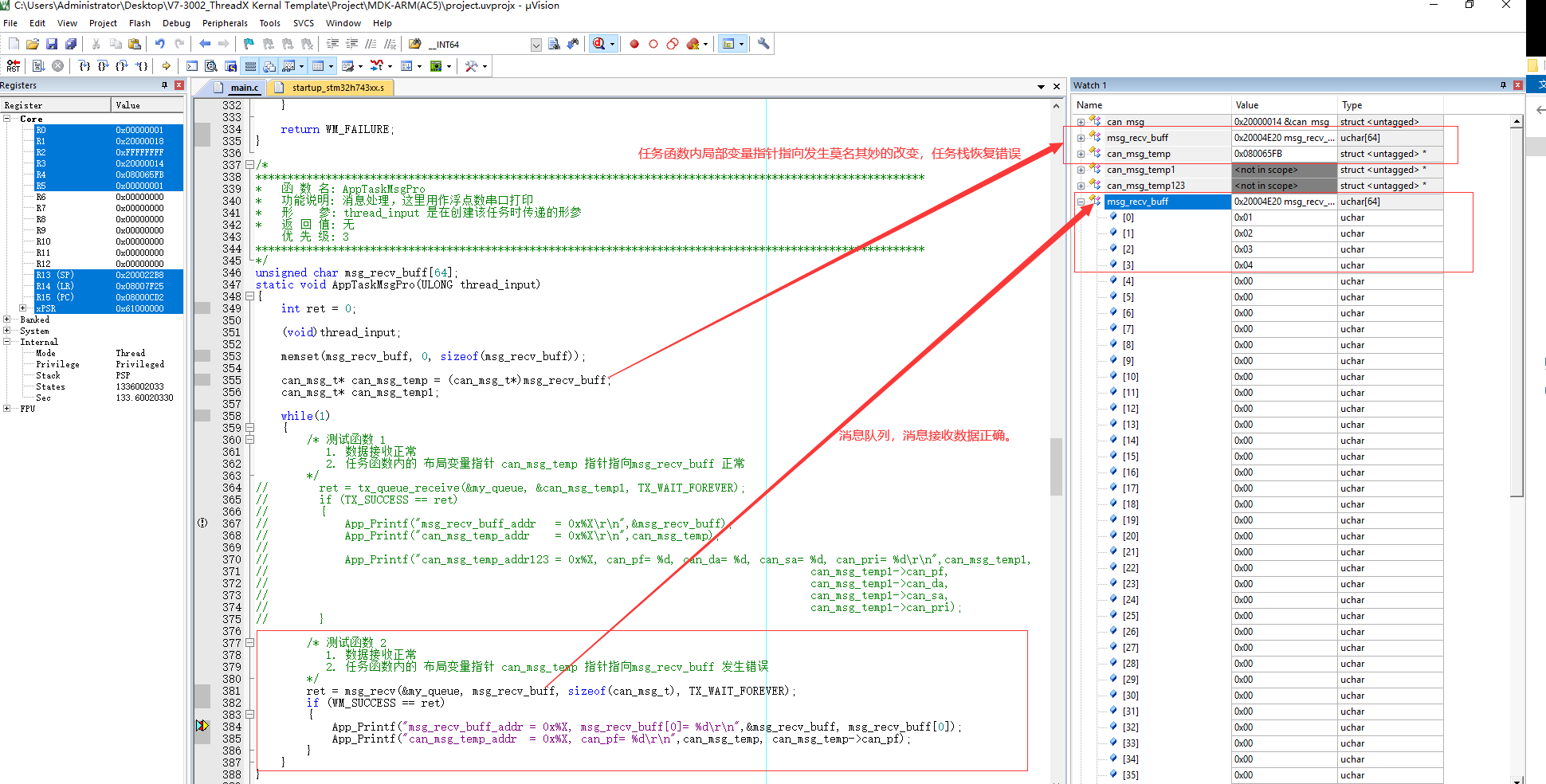Open the Memory windows dropdown arrow

[x=331, y=66]
